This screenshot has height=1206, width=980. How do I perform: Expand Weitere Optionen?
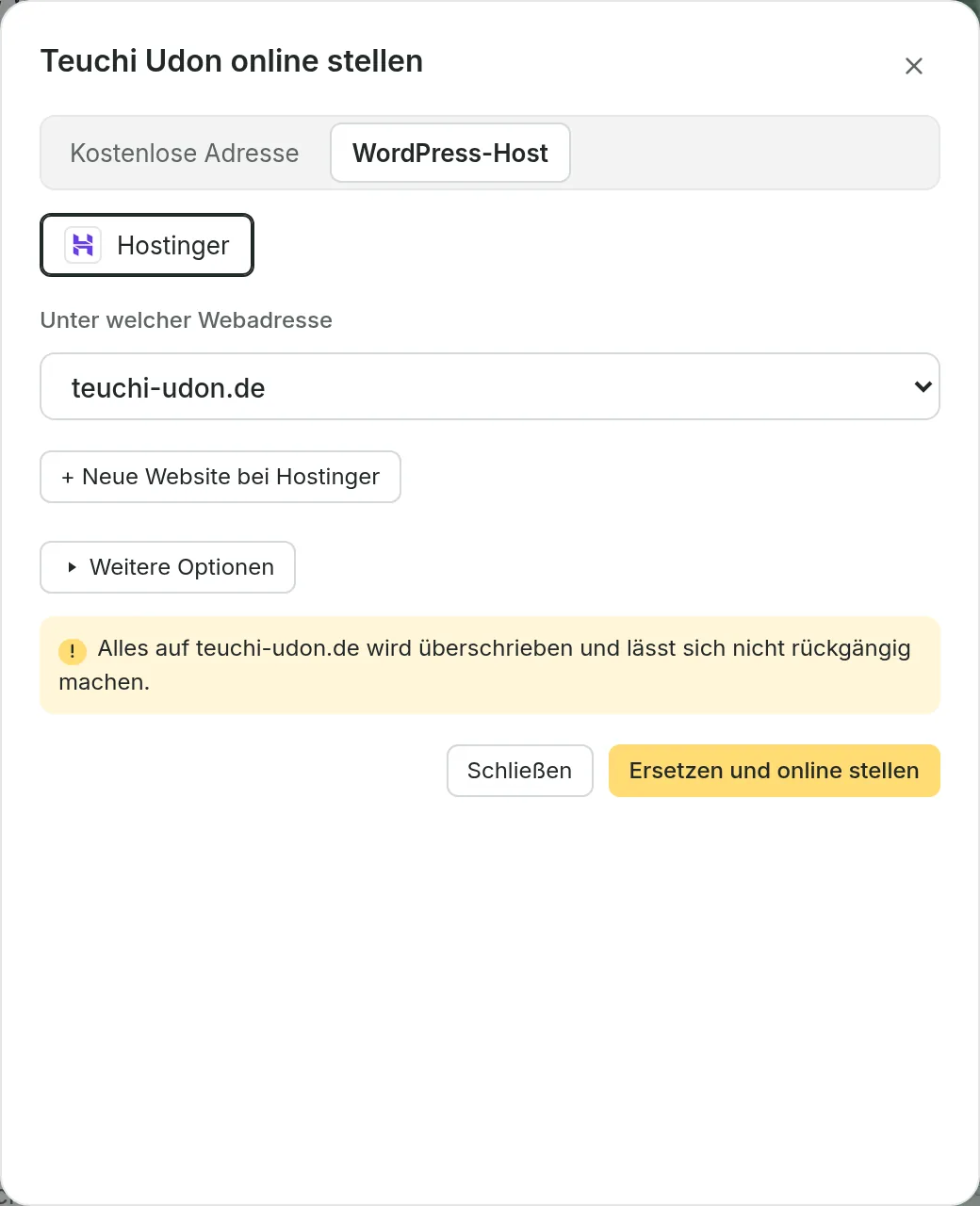pyautogui.click(x=168, y=567)
